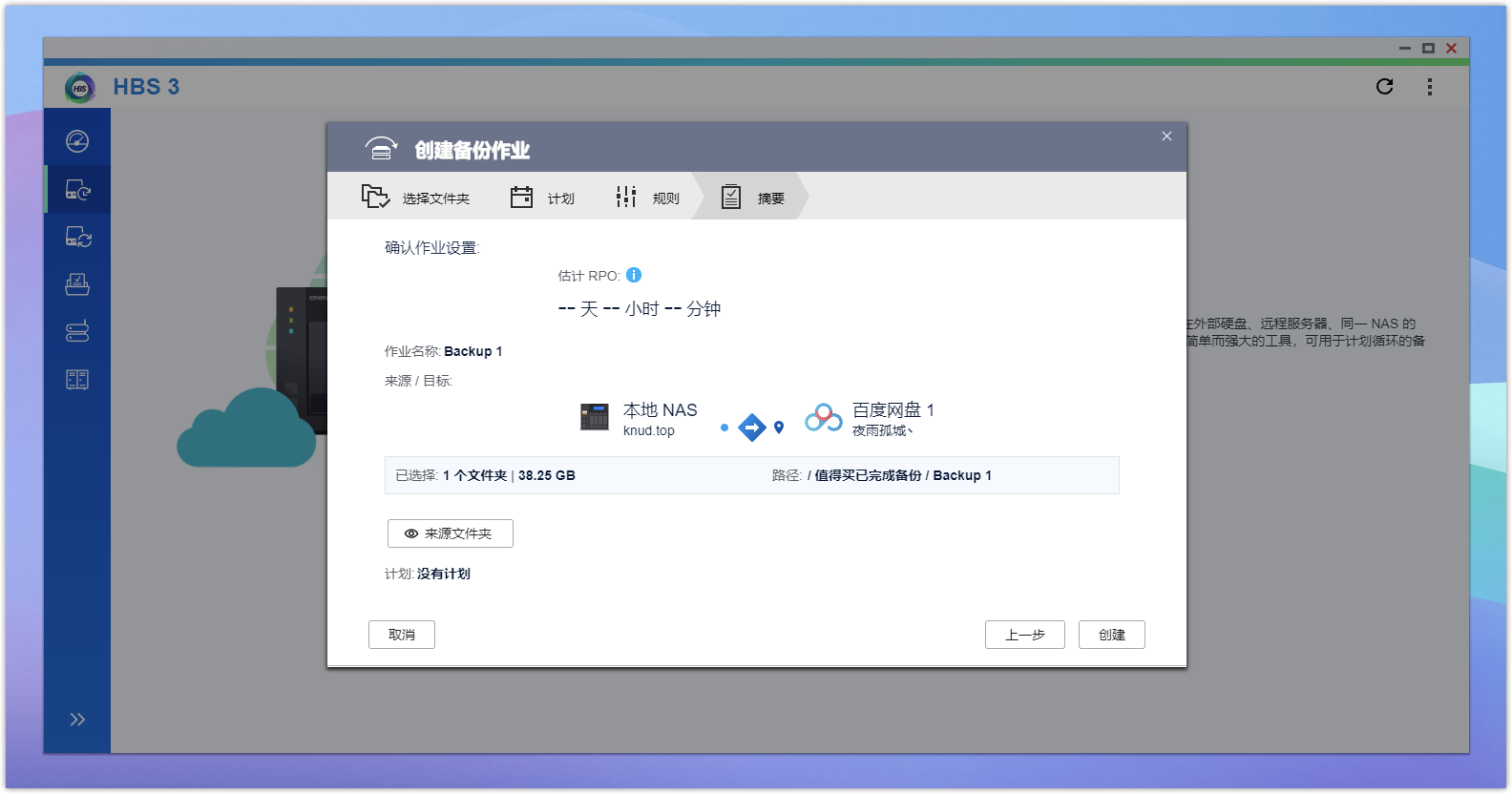Open the Sync sidebar icon

[x=77, y=238]
